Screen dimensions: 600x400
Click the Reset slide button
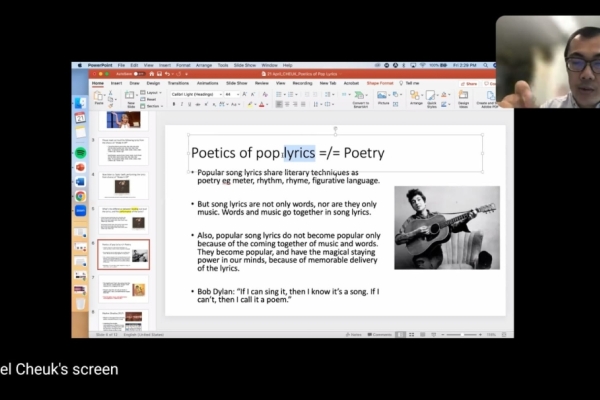coord(149,99)
